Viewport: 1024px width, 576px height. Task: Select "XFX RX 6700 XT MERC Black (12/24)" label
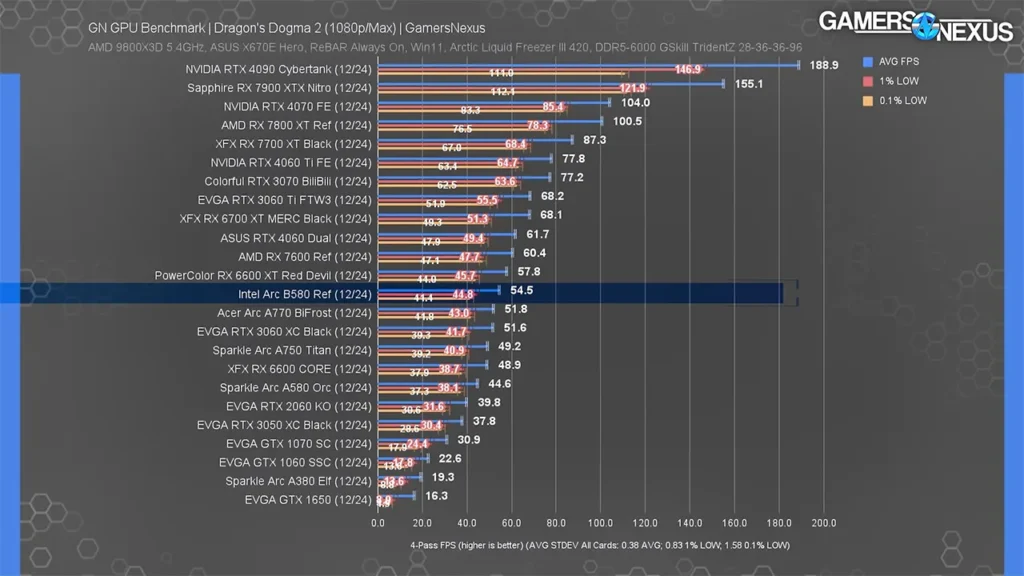coord(276,219)
